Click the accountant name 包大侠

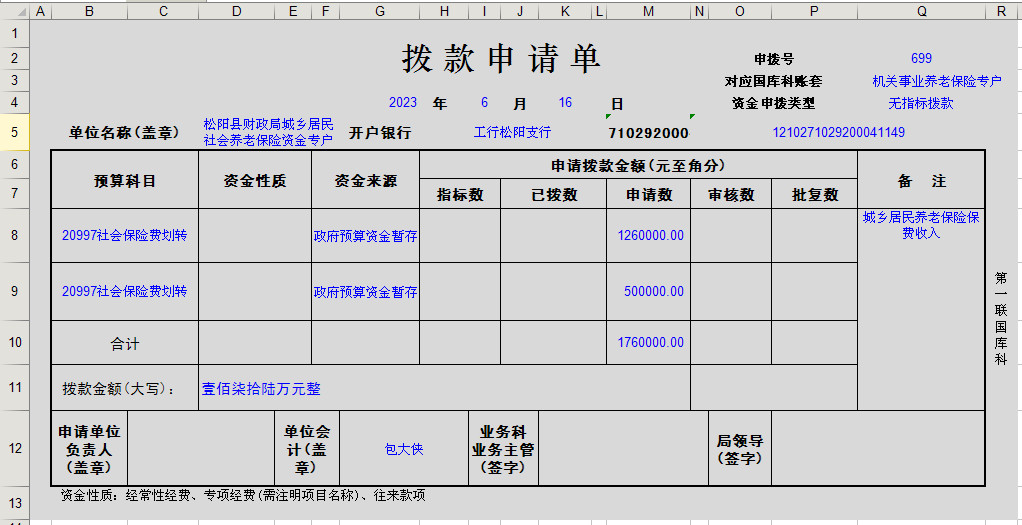pyautogui.click(x=404, y=449)
